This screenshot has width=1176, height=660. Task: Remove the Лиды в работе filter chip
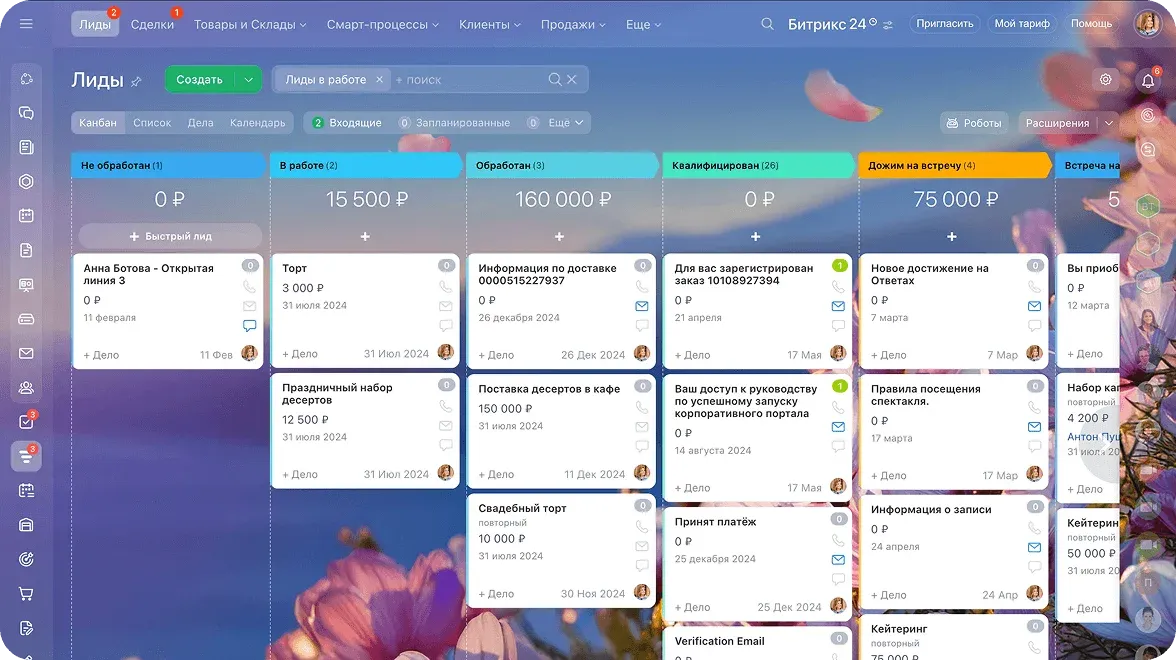point(378,80)
